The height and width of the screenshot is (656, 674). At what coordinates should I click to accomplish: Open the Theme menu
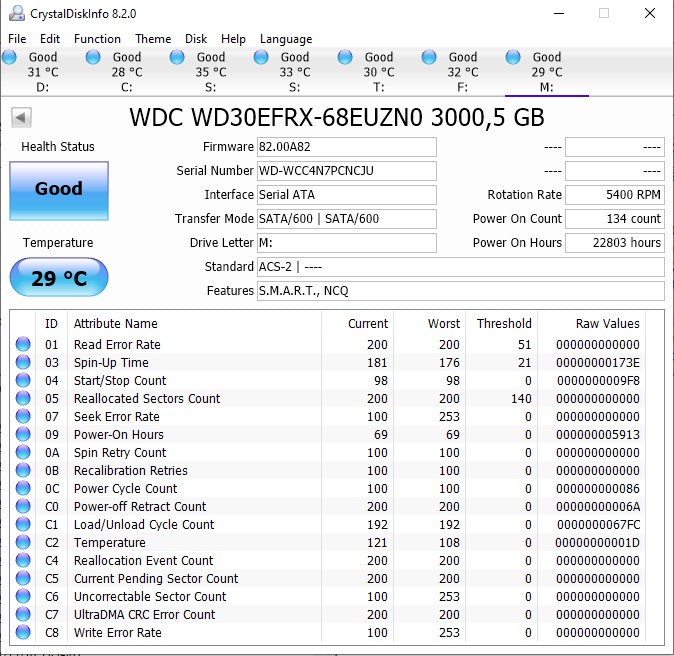(x=153, y=39)
